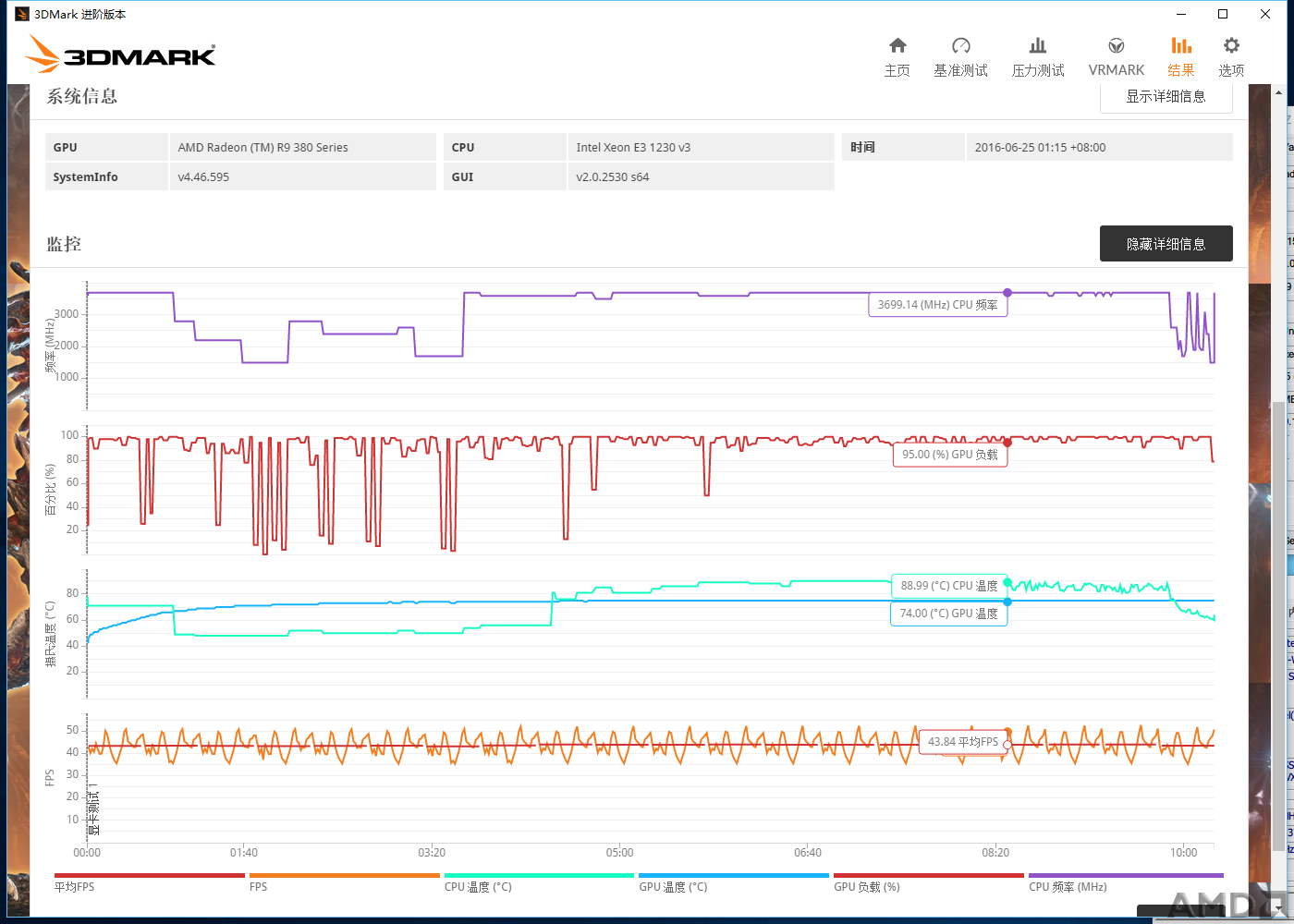This screenshot has width=1294, height=924.
Task: Click the red GPU load data point marker
Action: (x=1007, y=443)
